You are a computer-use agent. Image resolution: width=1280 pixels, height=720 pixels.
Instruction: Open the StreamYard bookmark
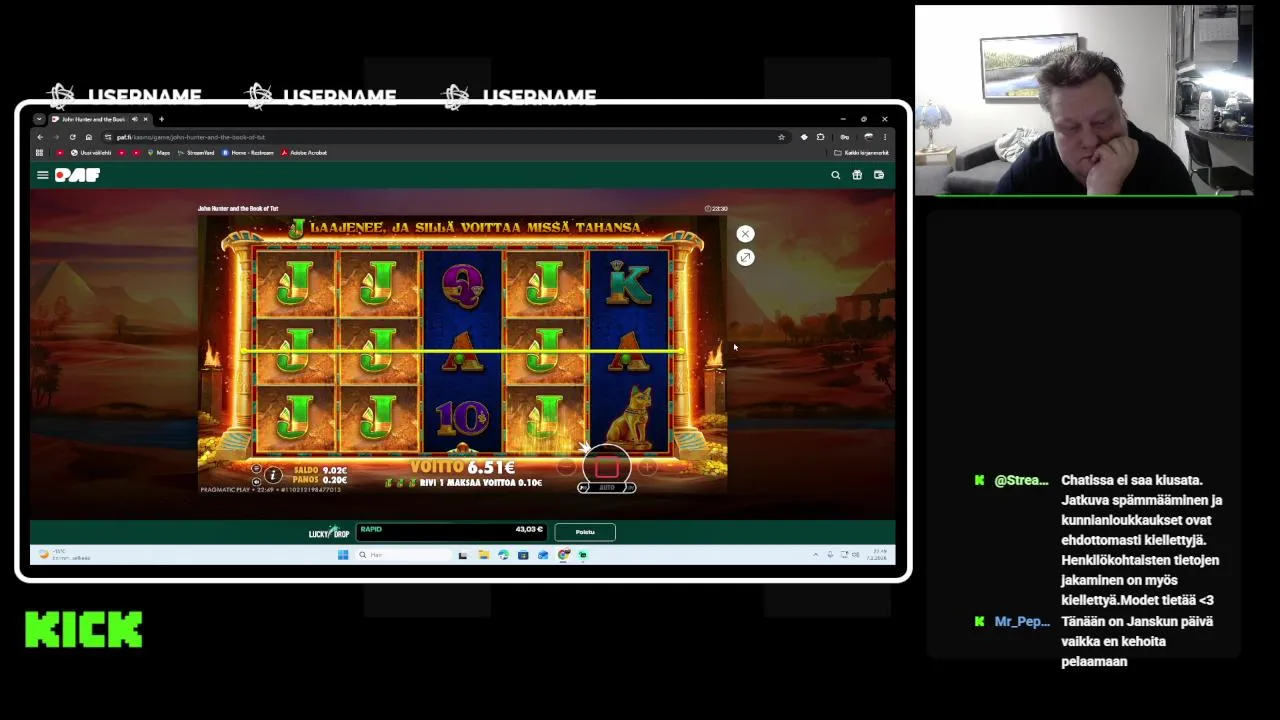coord(196,153)
